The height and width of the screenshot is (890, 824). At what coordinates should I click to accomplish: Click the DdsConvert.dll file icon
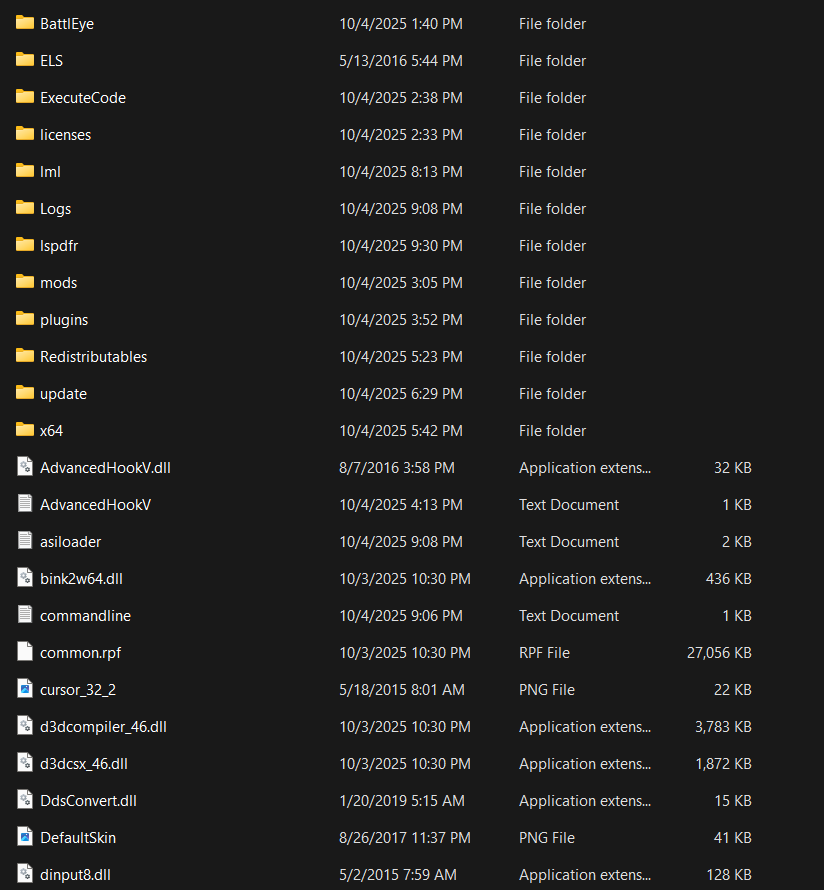[x=24, y=800]
